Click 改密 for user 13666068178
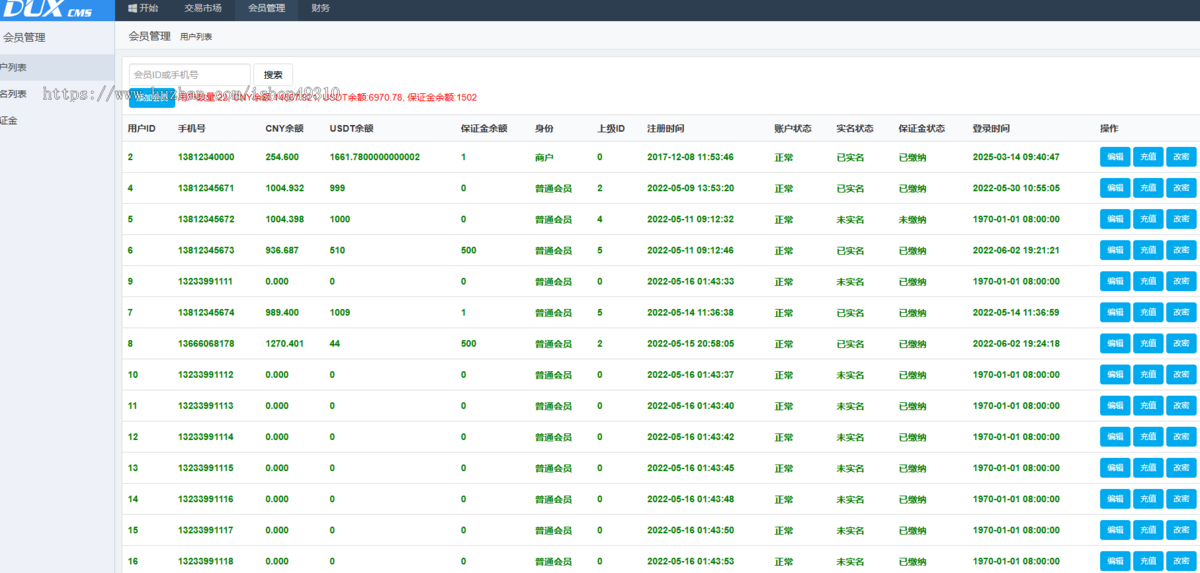Screen dimensions: 1200x573 click(x=1181, y=343)
